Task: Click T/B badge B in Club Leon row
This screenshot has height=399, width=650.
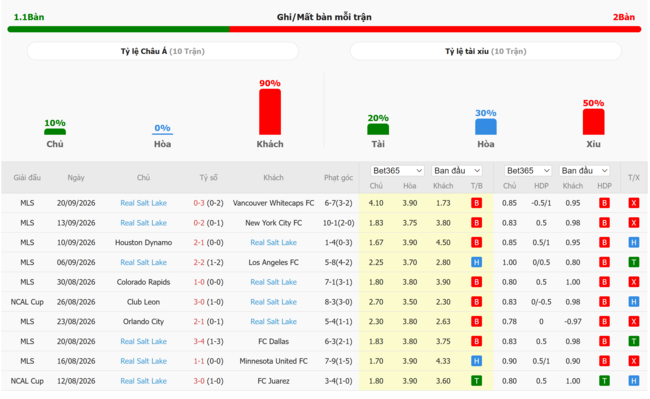Action: pos(476,302)
